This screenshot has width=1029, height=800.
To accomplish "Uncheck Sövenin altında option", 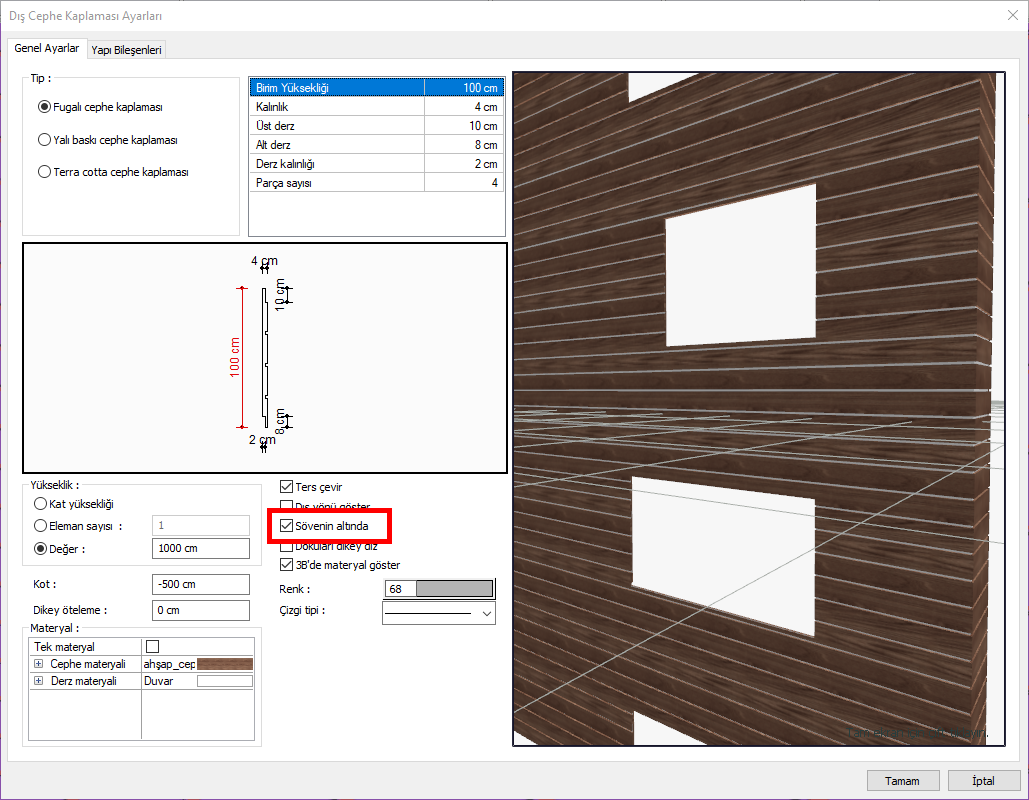I will pyautogui.click(x=287, y=525).
